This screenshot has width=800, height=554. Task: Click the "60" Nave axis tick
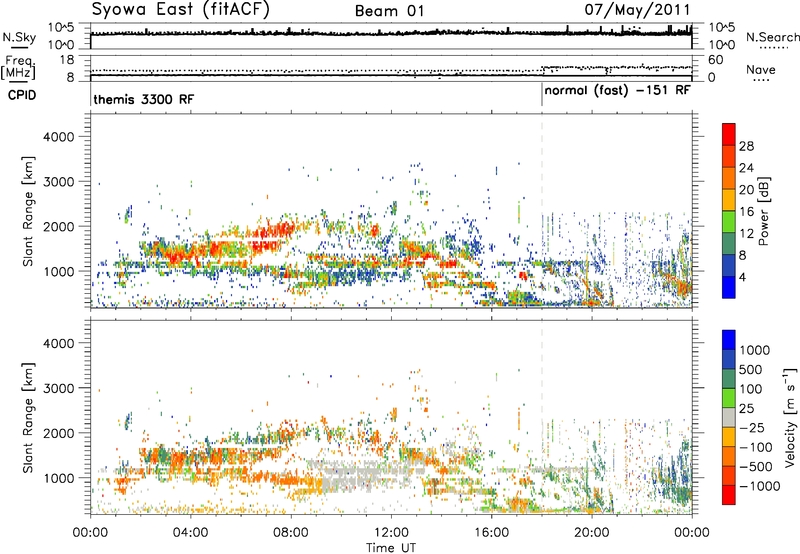(x=716, y=60)
